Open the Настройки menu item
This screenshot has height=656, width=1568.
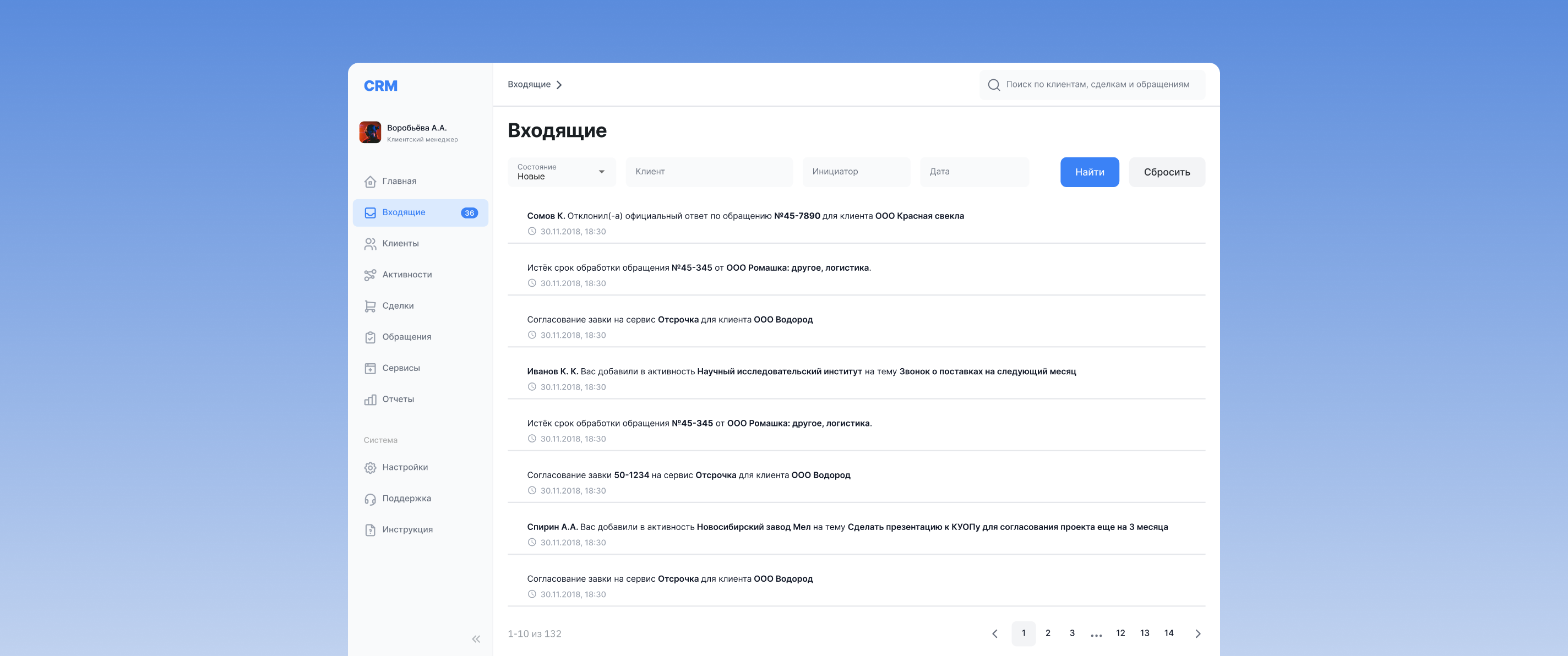[x=420, y=467]
